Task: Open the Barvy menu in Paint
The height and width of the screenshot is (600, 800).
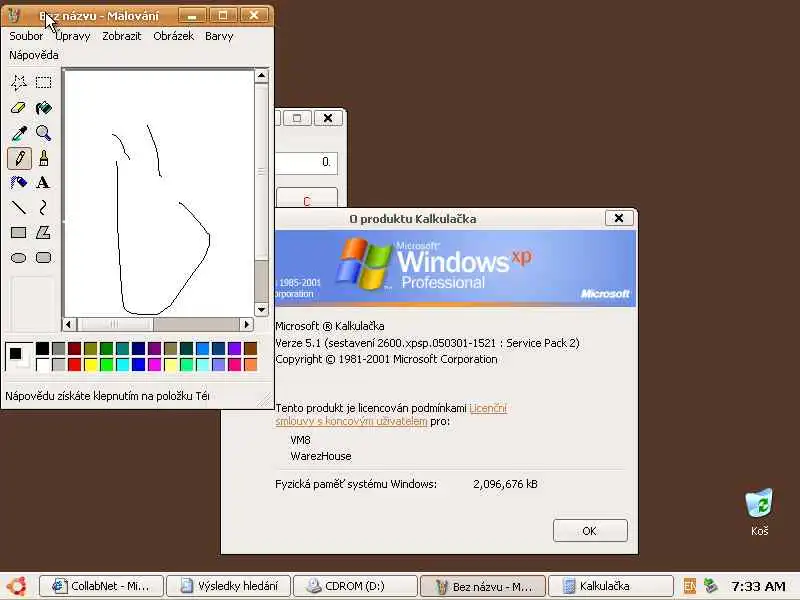Action: 219,36
